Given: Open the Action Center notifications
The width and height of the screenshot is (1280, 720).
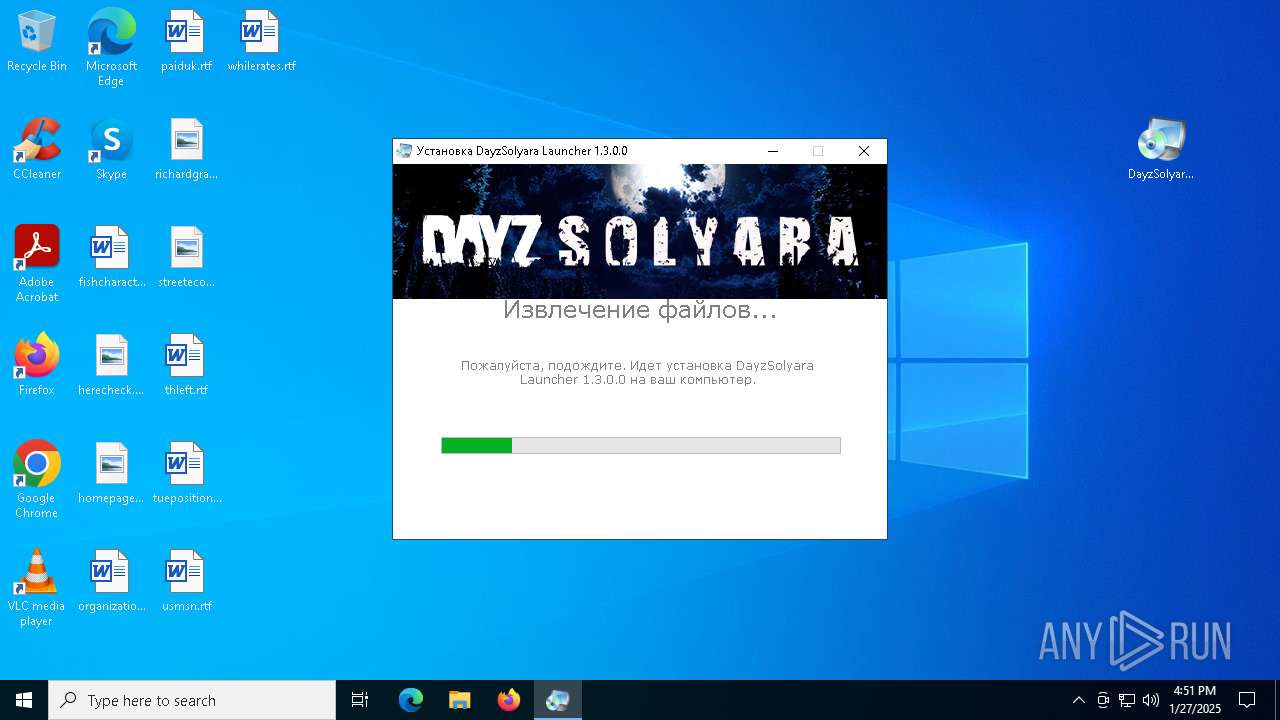Looking at the screenshot, I should (x=1247, y=700).
